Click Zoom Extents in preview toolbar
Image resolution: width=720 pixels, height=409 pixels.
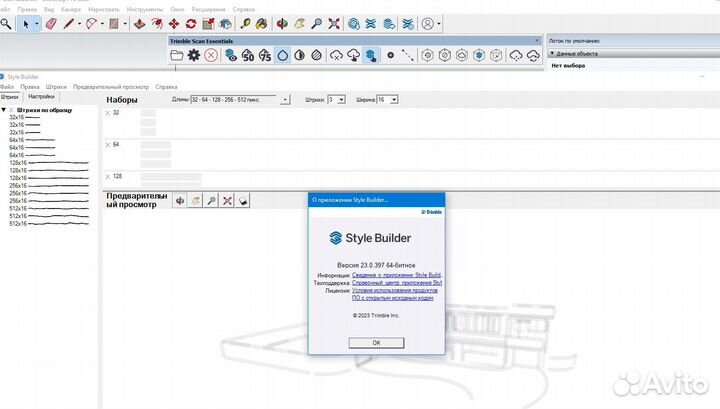(227, 201)
